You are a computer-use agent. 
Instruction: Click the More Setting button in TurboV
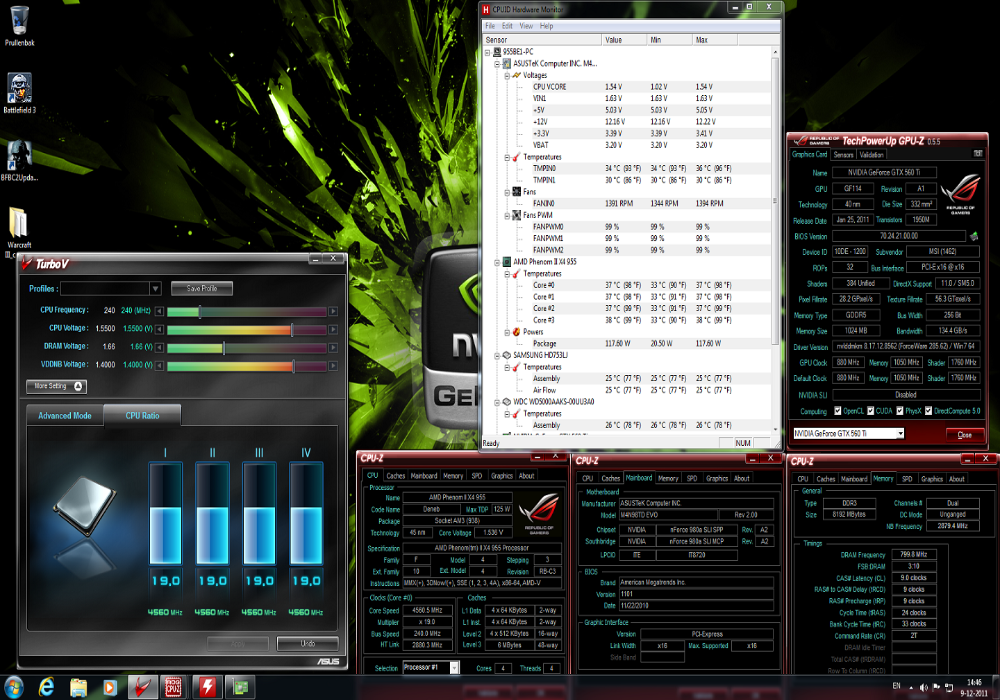[x=56, y=386]
